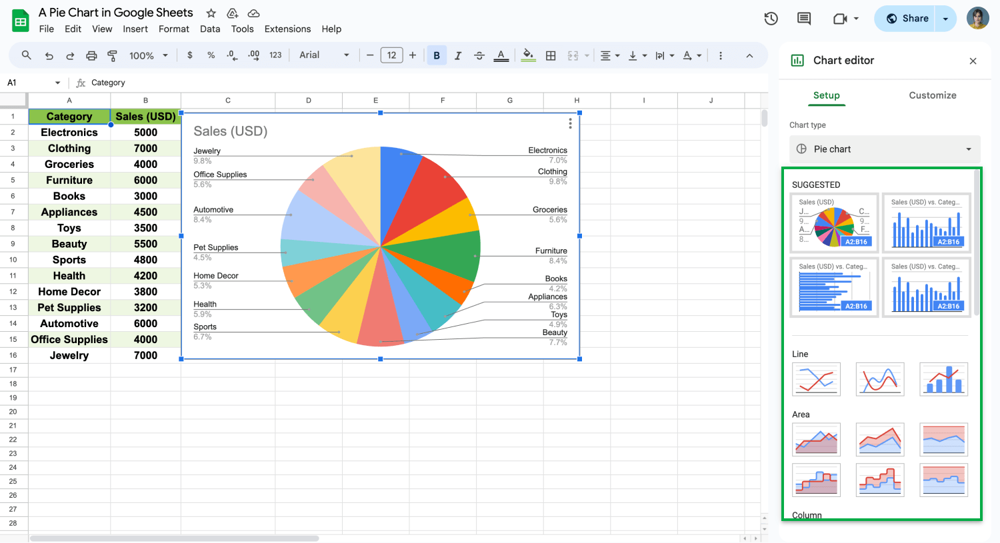Open chart three-dot options menu

570,124
